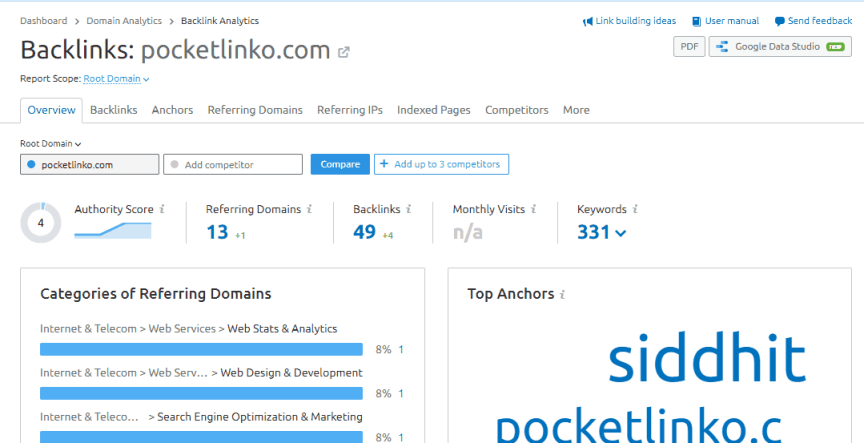Click the info icon next to Monthly Visits

(533, 209)
